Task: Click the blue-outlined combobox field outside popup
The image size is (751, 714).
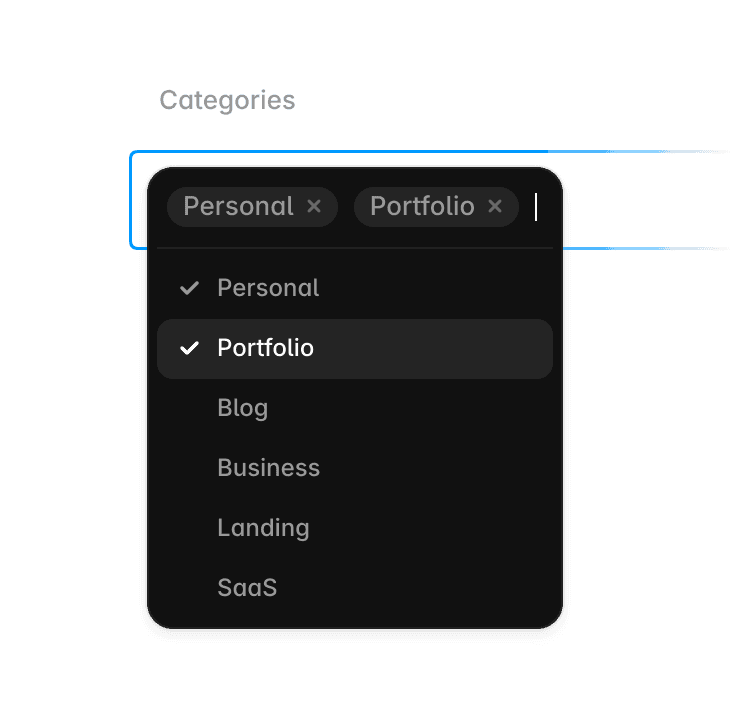Action: 647,200
